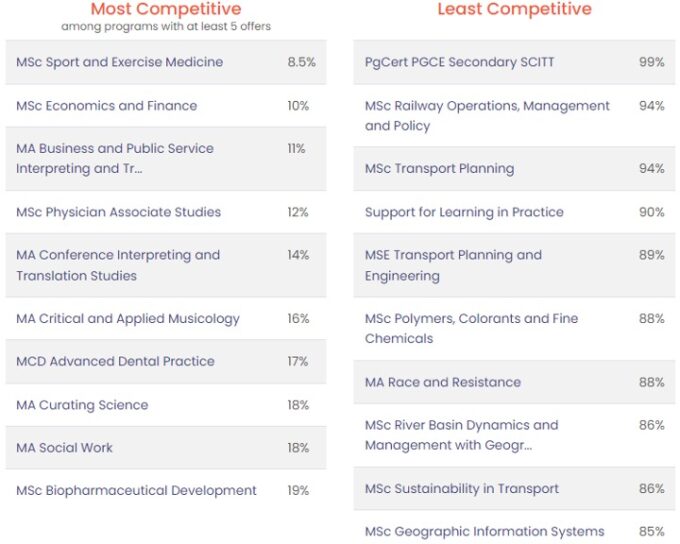The image size is (680, 544).
Task: Click MSc Polymers, Colorants and Fine Chemicals
Action: click(514, 328)
